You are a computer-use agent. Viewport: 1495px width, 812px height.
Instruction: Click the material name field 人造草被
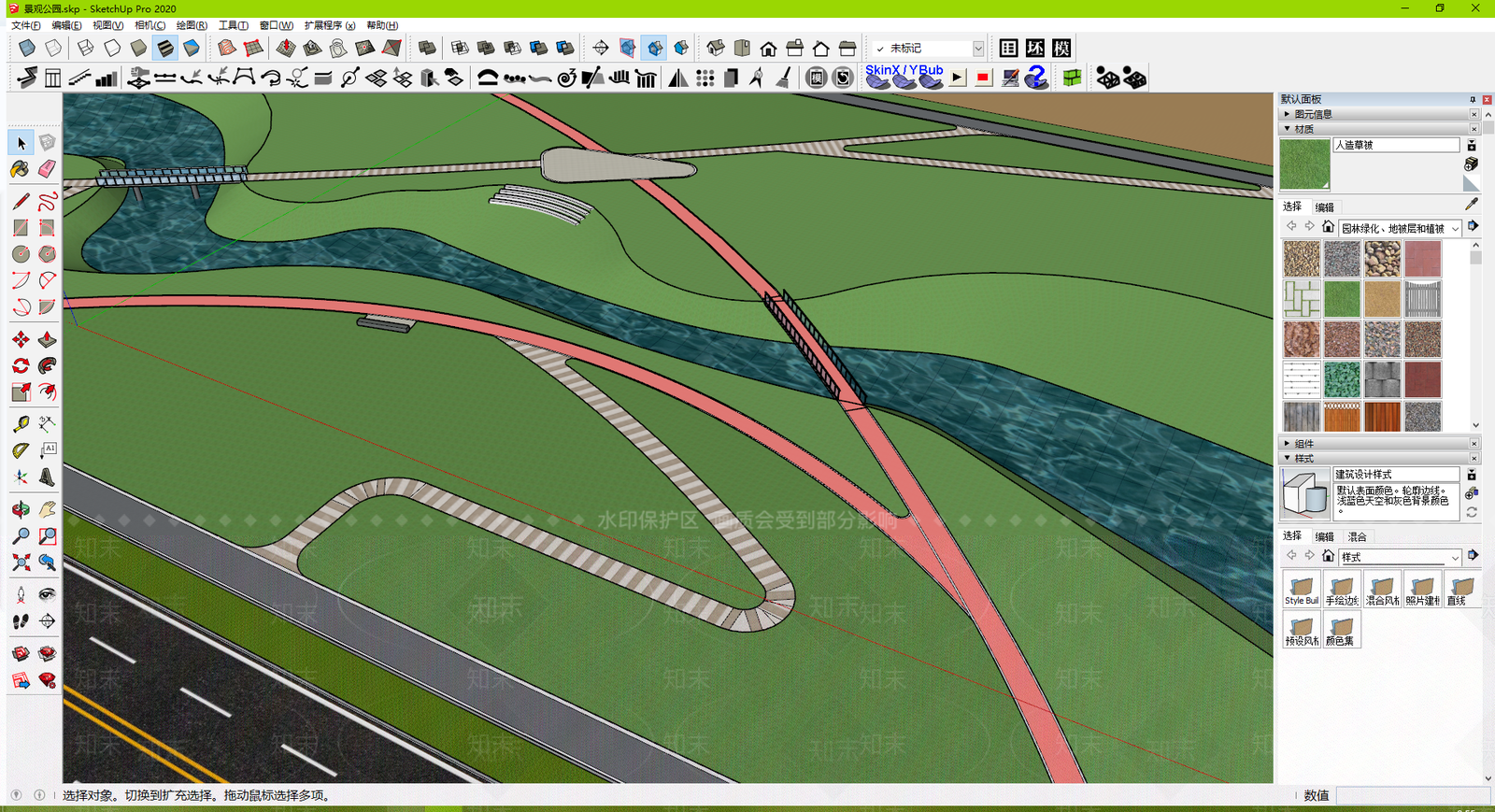[1396, 145]
